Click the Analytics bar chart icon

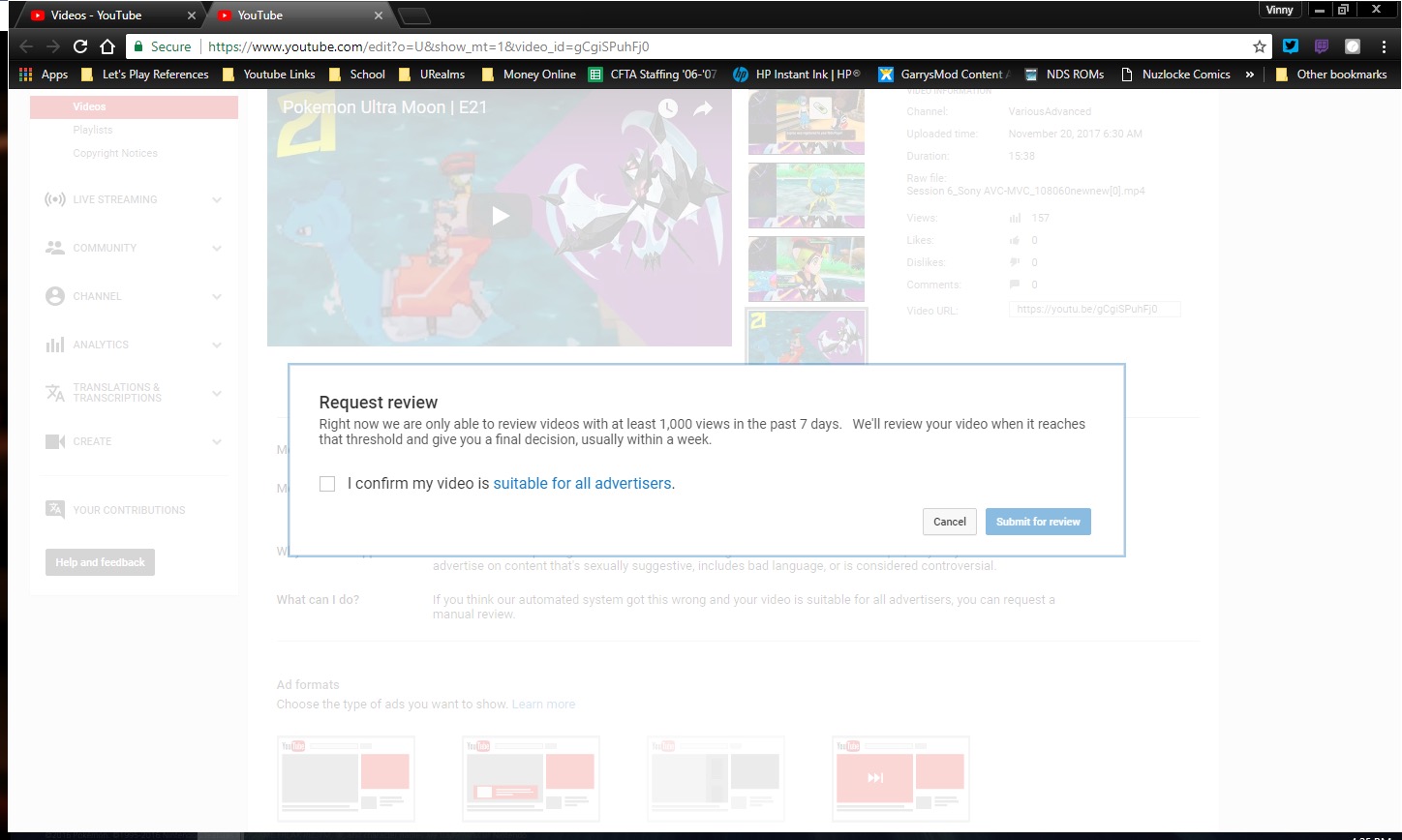tap(55, 345)
